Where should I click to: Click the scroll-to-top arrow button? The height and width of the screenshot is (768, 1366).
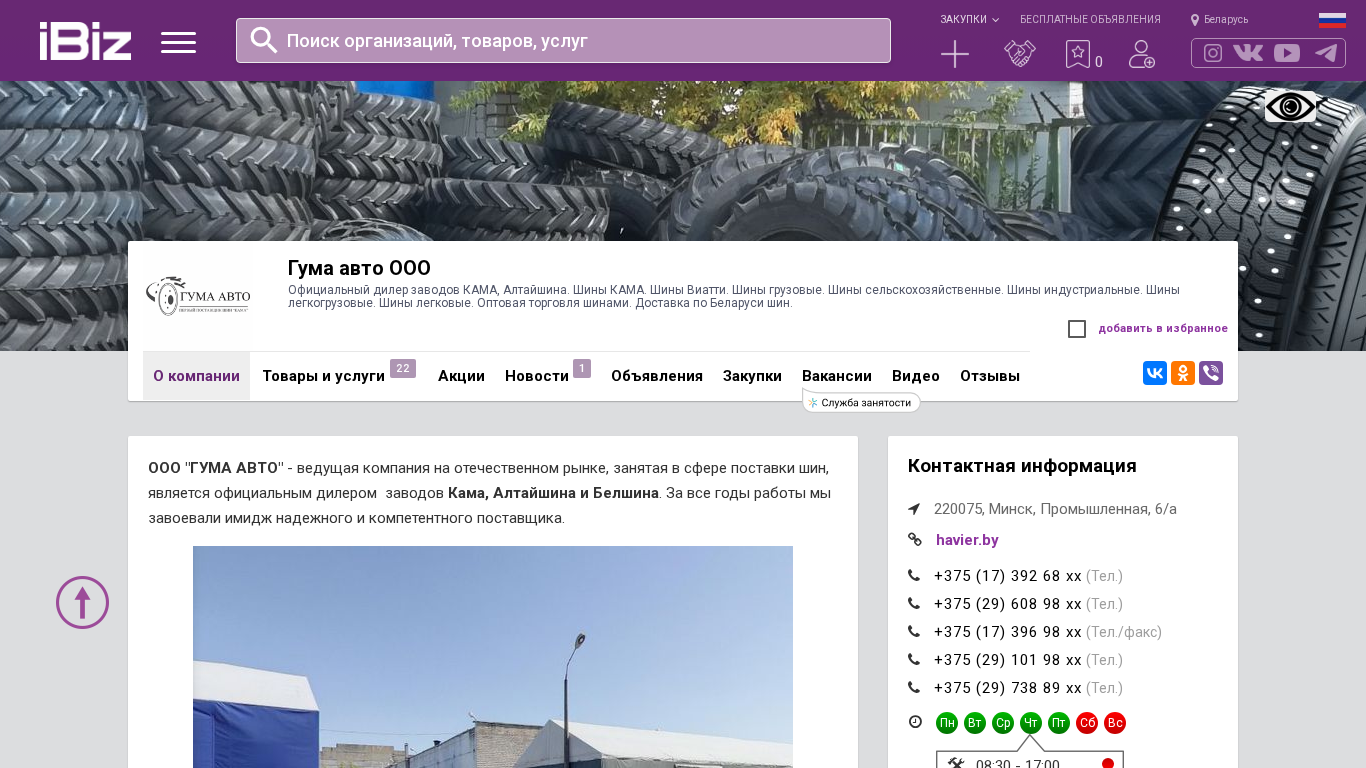[x=82, y=602]
